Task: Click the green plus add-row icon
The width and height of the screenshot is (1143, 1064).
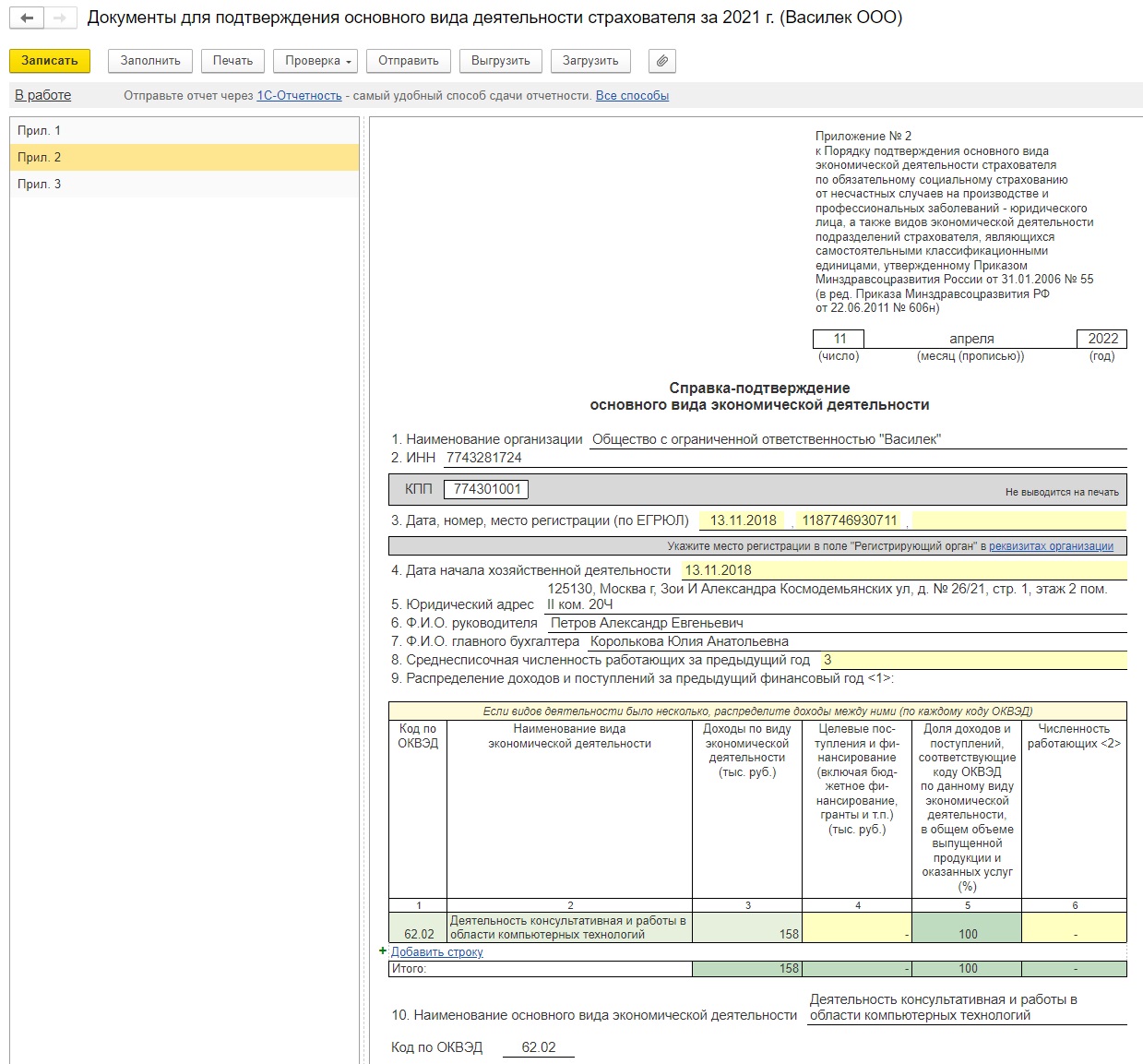Action: coord(383,950)
